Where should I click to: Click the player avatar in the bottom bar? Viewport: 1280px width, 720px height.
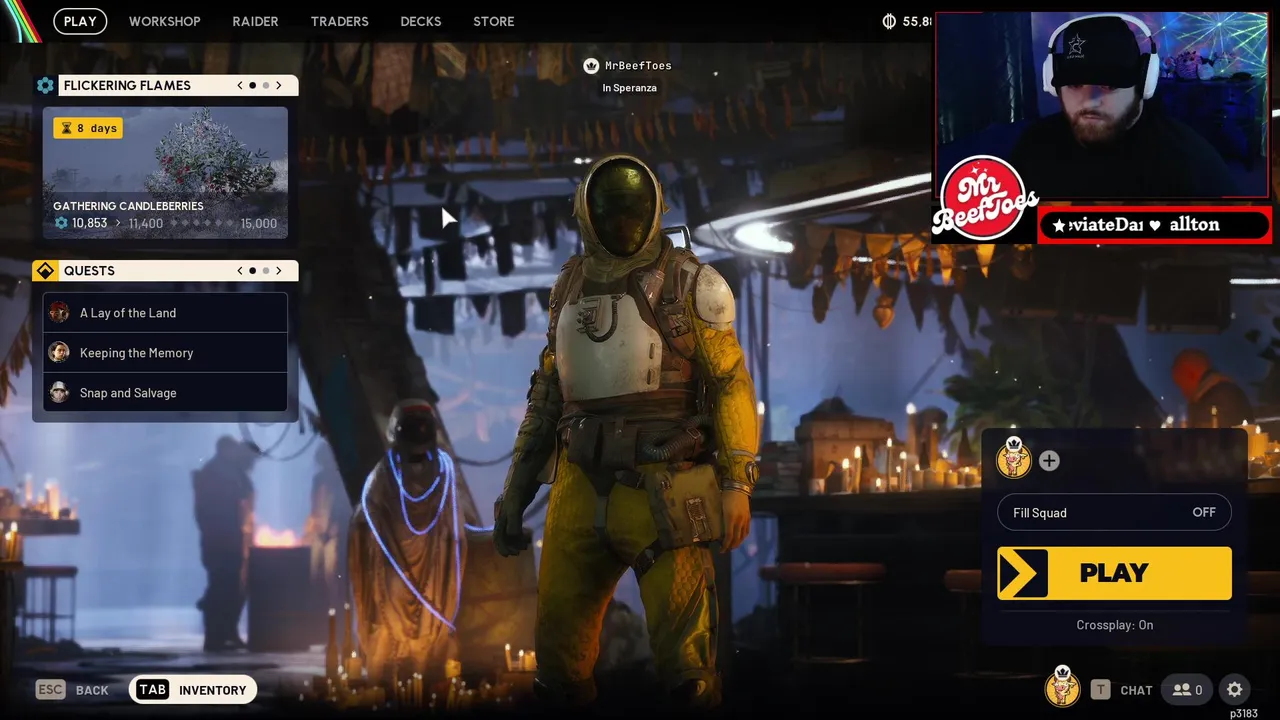(1062, 687)
